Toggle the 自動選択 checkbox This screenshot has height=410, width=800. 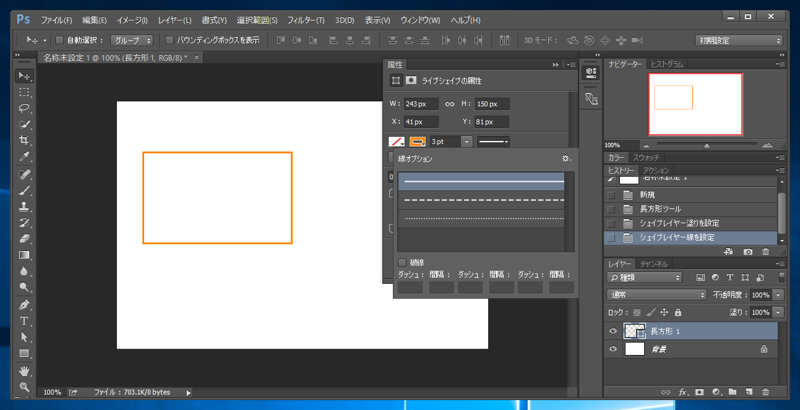(x=59, y=40)
